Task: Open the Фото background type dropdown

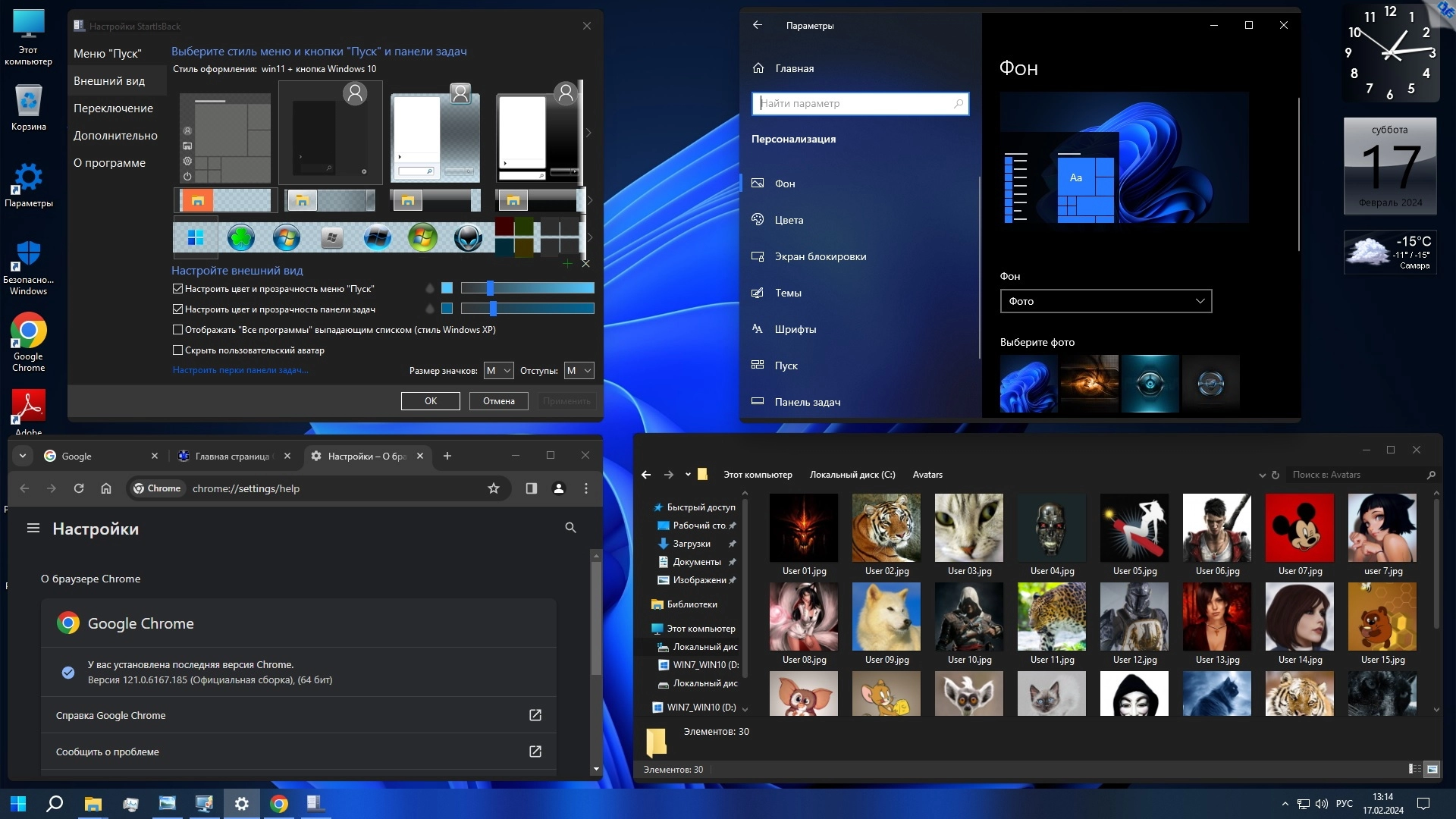Action: [x=1106, y=301]
